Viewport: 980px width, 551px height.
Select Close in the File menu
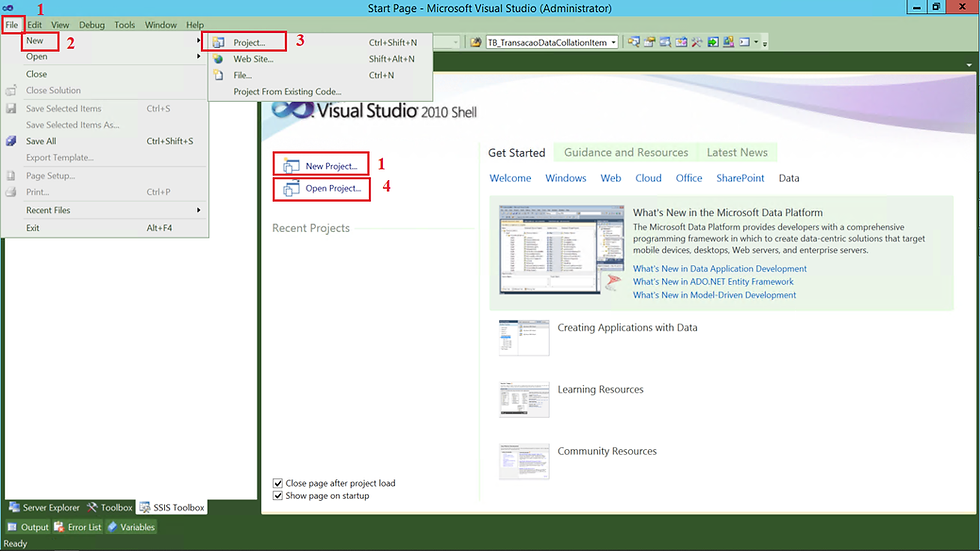[x=105, y=74]
